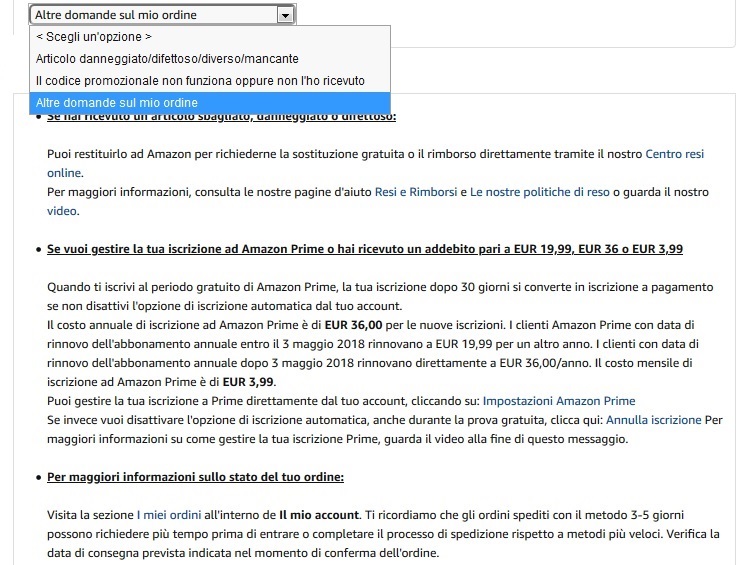Choose "Il codice promozionale non funziona" option
The image size is (753, 565).
(x=210, y=81)
